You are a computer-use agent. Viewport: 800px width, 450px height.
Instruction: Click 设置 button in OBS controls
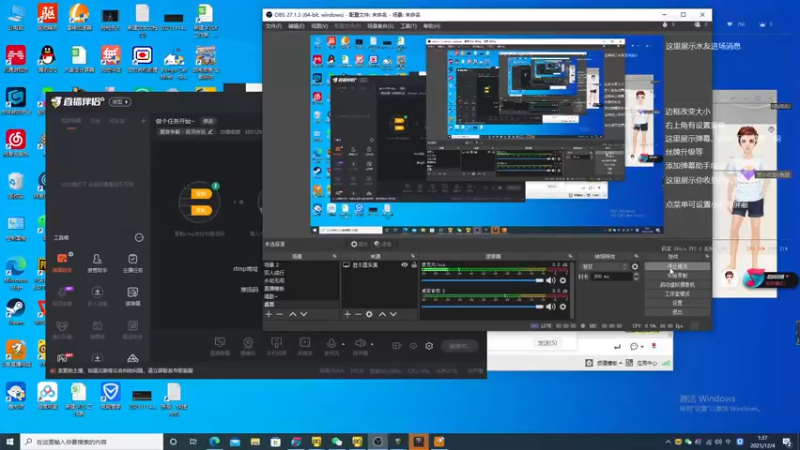tap(677, 303)
